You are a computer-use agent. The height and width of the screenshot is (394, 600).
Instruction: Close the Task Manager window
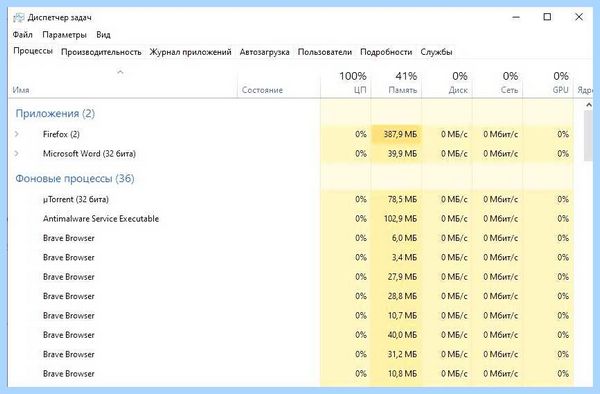click(579, 17)
